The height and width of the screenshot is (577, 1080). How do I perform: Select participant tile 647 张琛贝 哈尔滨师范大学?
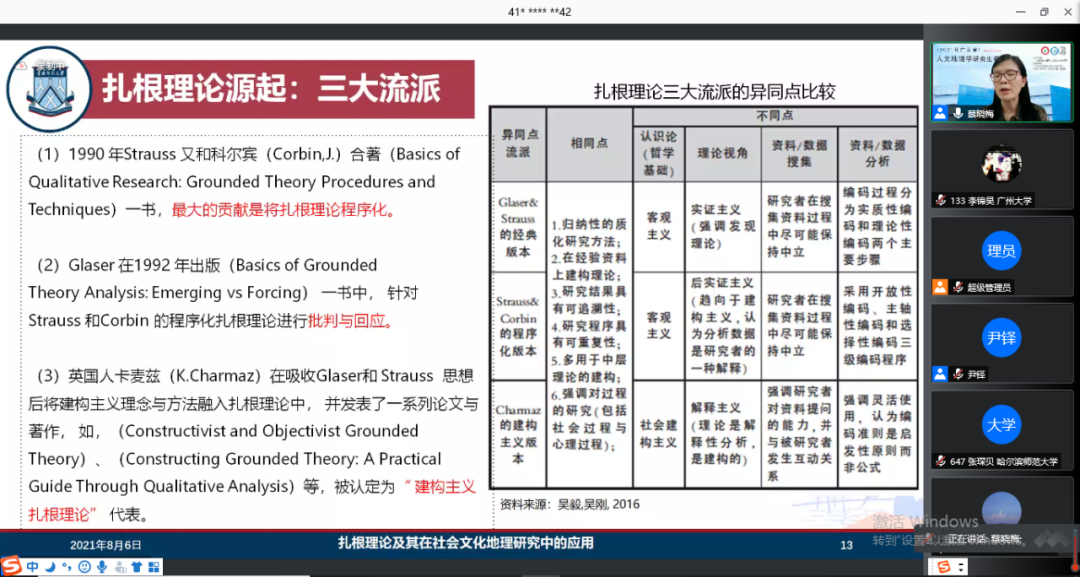tap(1001, 430)
